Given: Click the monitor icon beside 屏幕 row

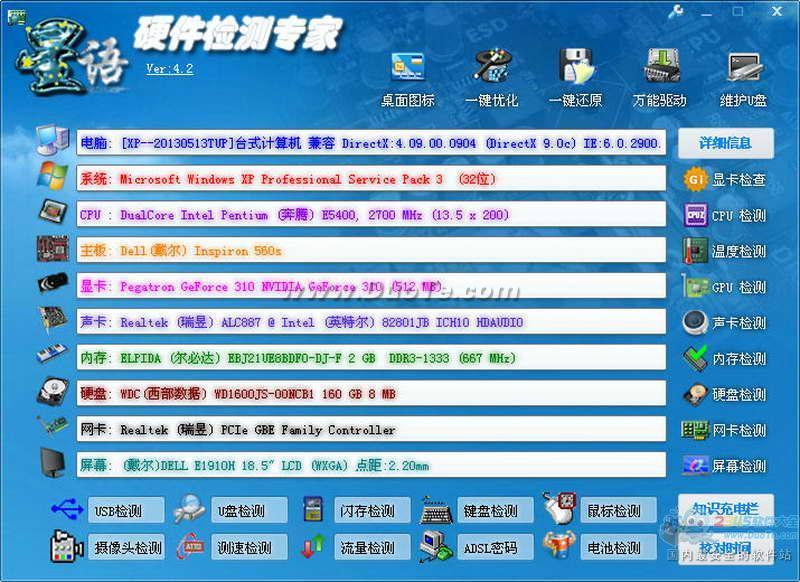Looking at the screenshot, I should pos(53,463).
